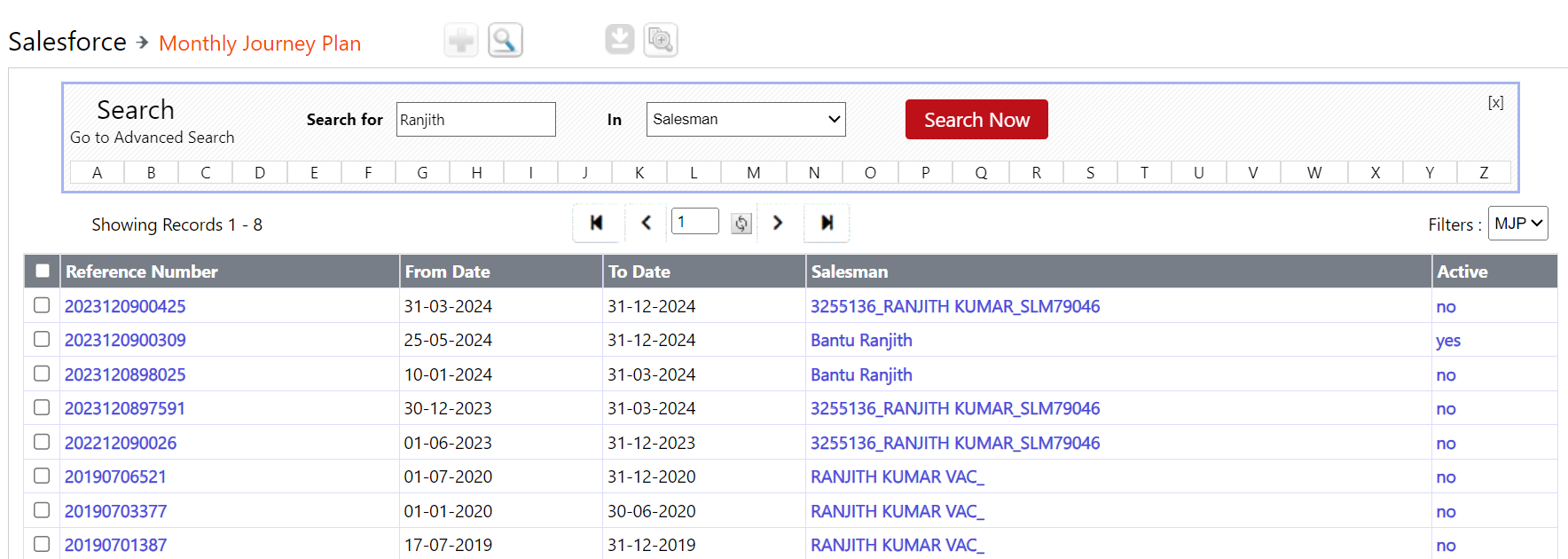Viewport: 1568px width, 559px height.
Task: Click the copy/zoom records icon
Action: pyautogui.click(x=661, y=40)
